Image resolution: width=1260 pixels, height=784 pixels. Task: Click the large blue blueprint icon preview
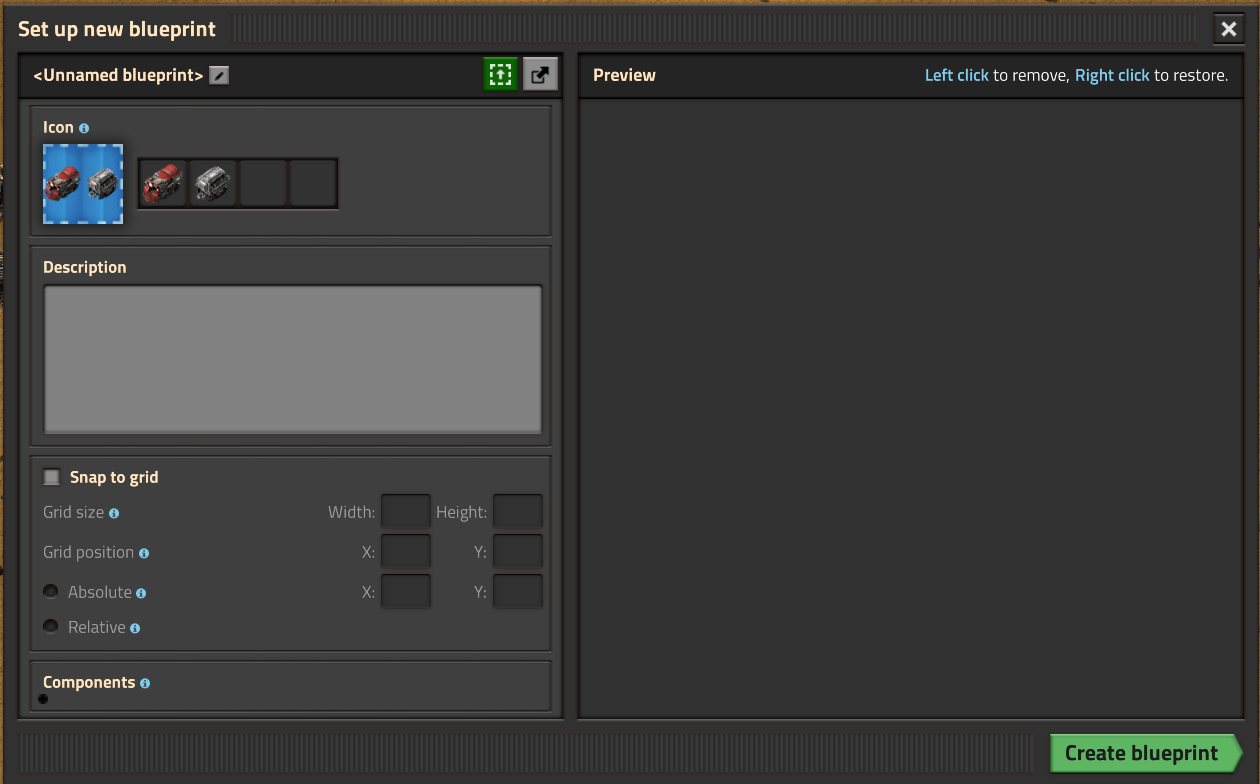click(x=83, y=184)
